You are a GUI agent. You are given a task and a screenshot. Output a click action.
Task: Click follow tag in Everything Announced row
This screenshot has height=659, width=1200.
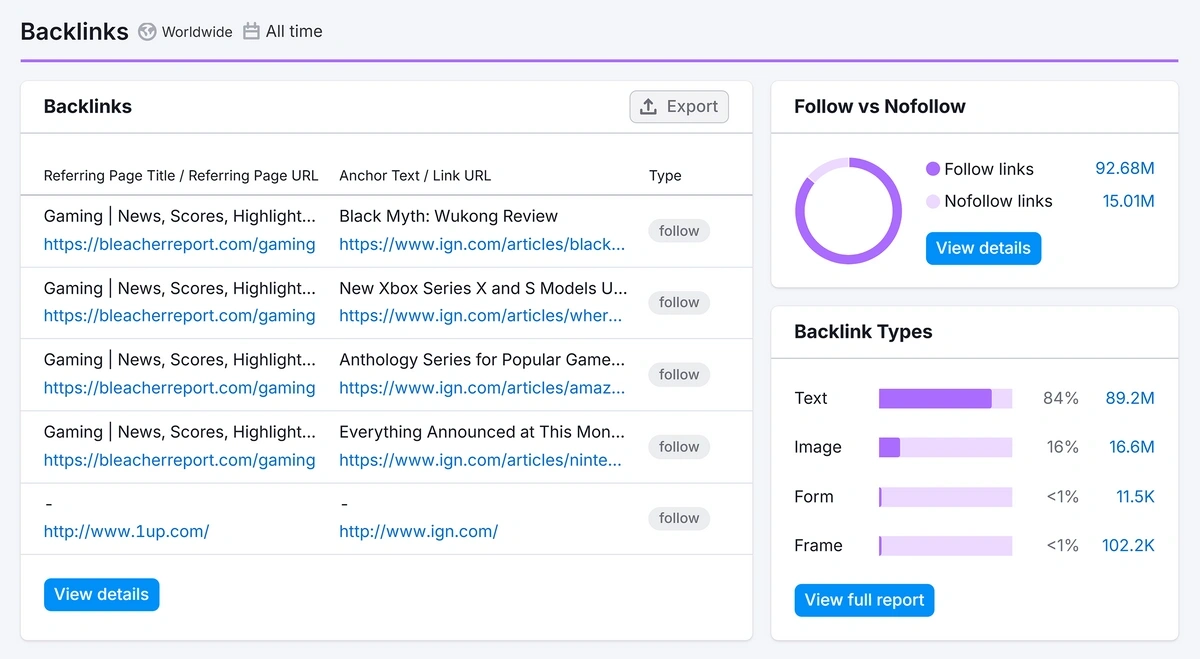point(679,447)
